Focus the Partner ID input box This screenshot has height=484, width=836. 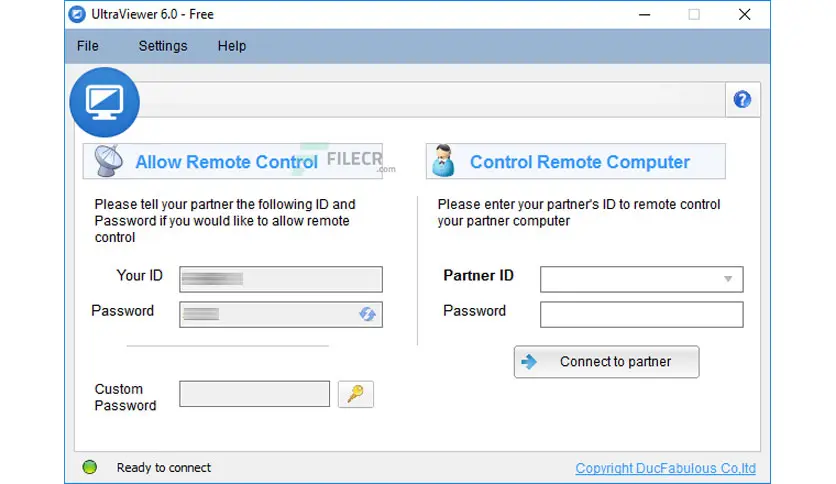point(641,279)
